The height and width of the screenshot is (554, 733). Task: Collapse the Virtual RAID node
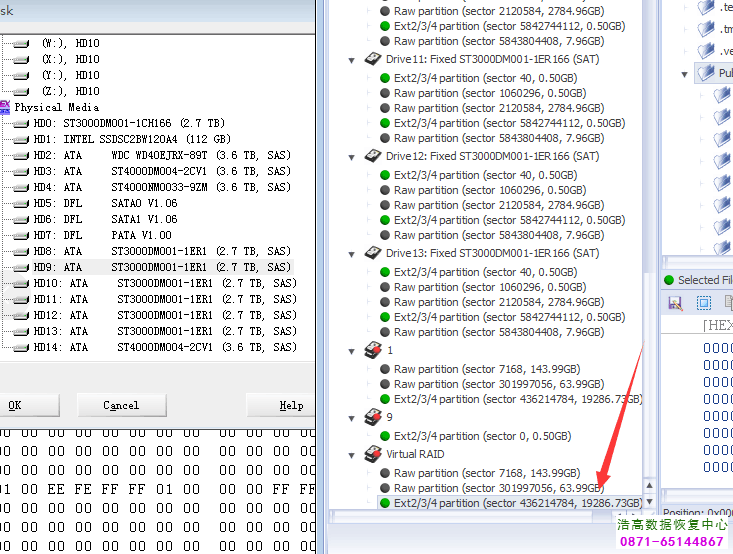pos(352,454)
